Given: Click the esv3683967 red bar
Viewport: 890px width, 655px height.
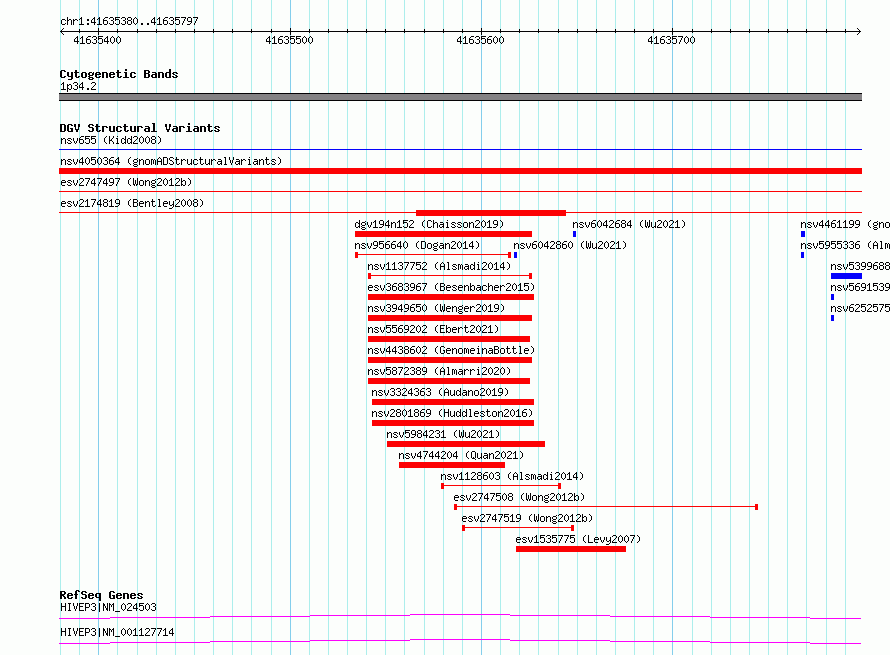Looking at the screenshot, I should (x=451, y=297).
